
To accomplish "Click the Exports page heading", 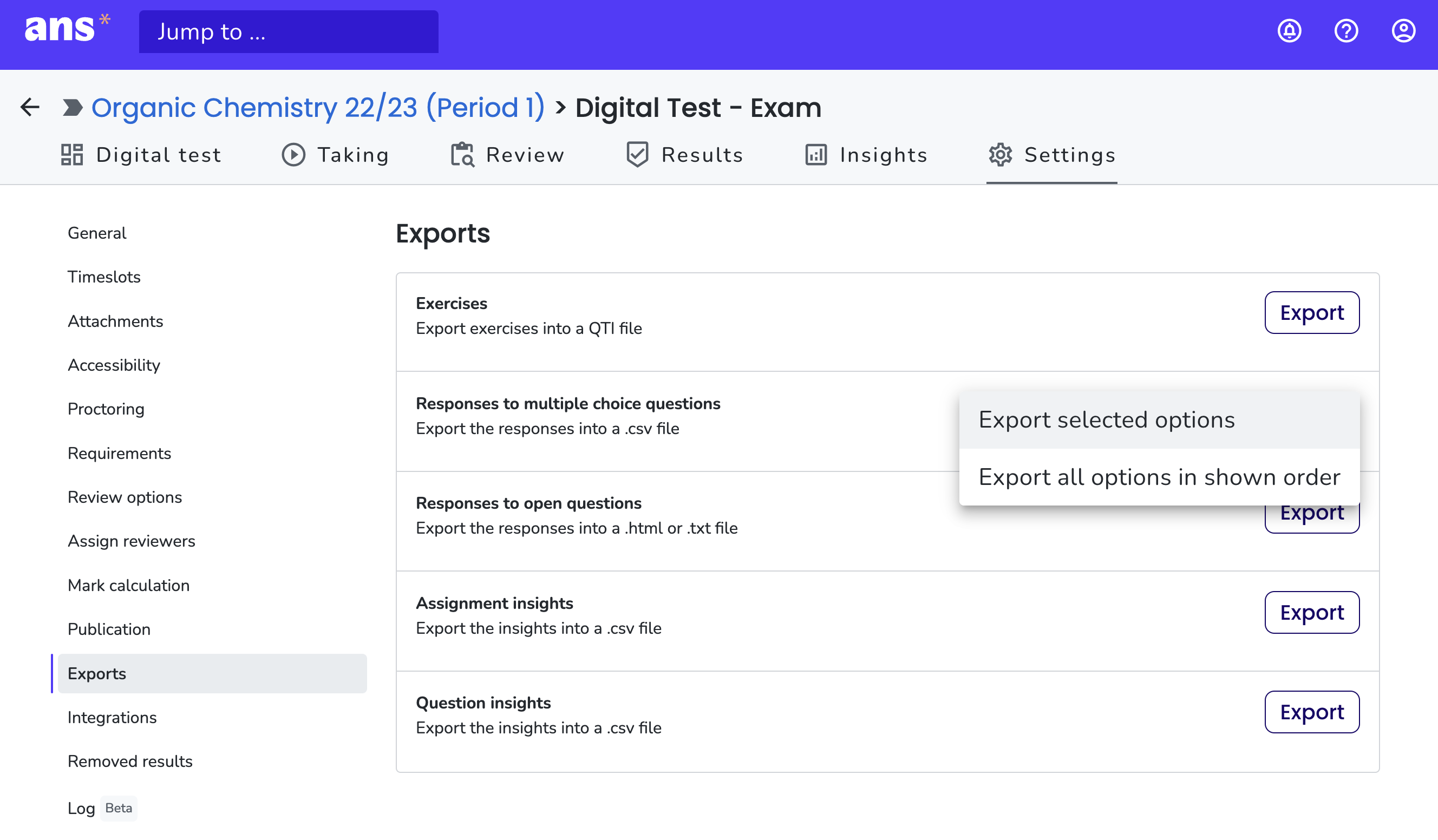I will [x=443, y=234].
